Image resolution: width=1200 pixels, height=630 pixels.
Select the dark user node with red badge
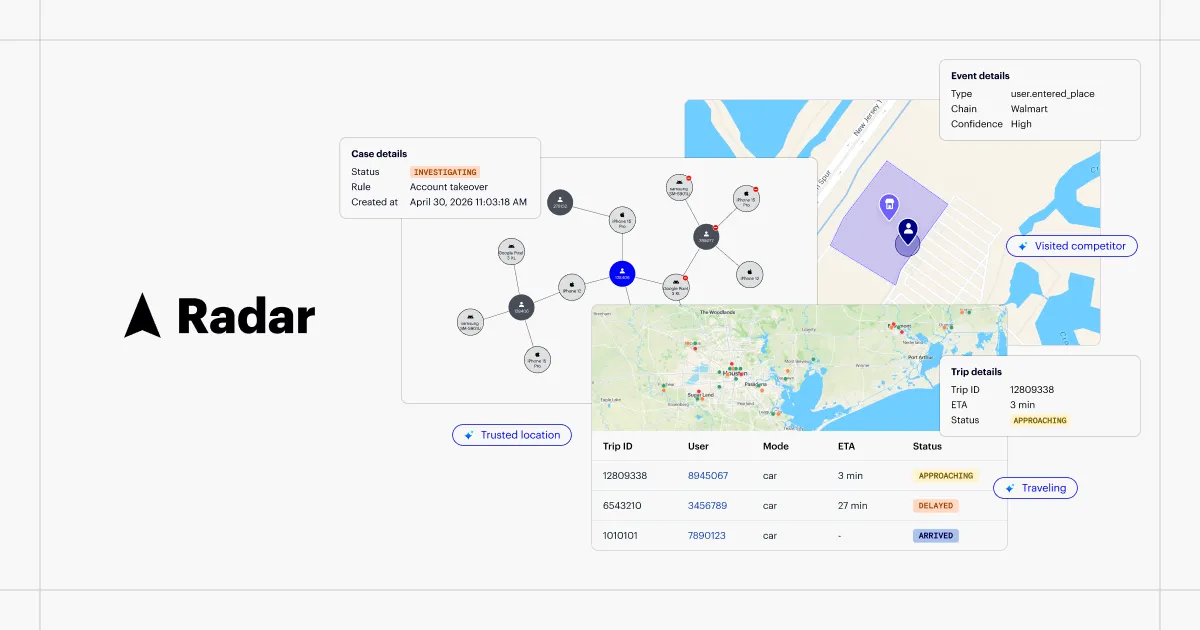706,237
